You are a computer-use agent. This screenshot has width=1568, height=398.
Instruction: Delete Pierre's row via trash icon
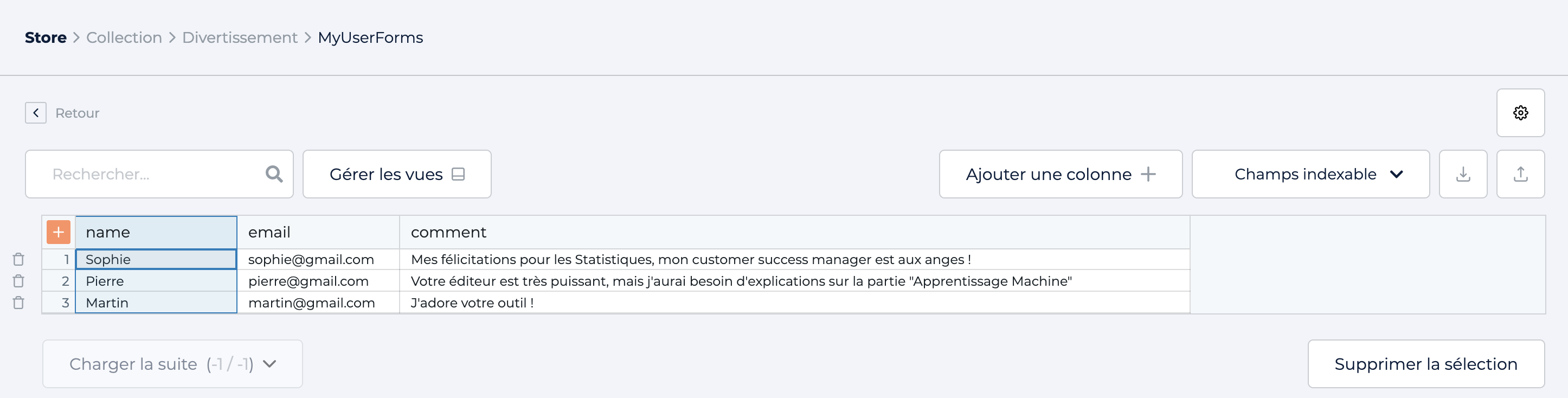(x=19, y=281)
